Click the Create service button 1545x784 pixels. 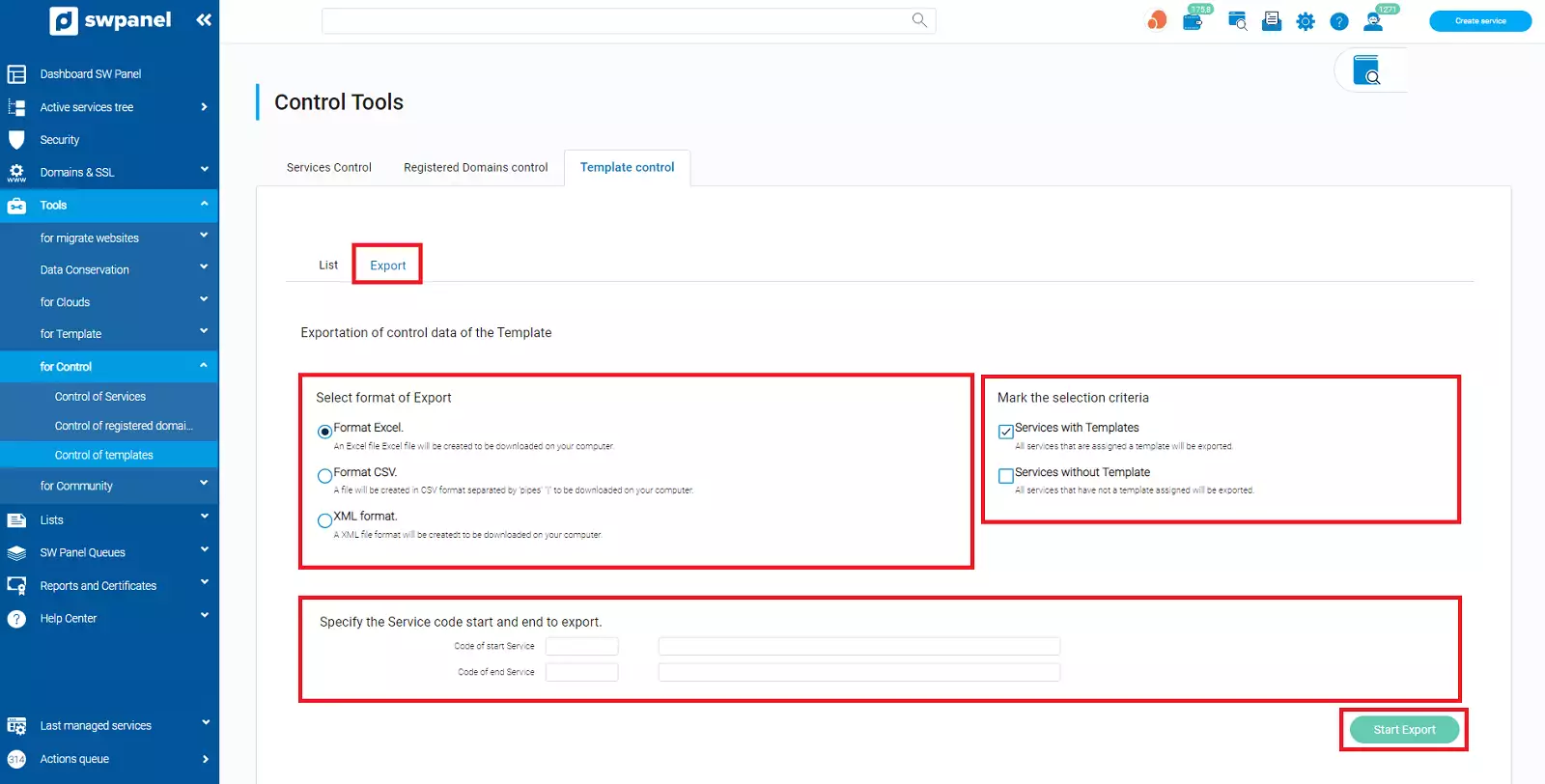(x=1479, y=21)
